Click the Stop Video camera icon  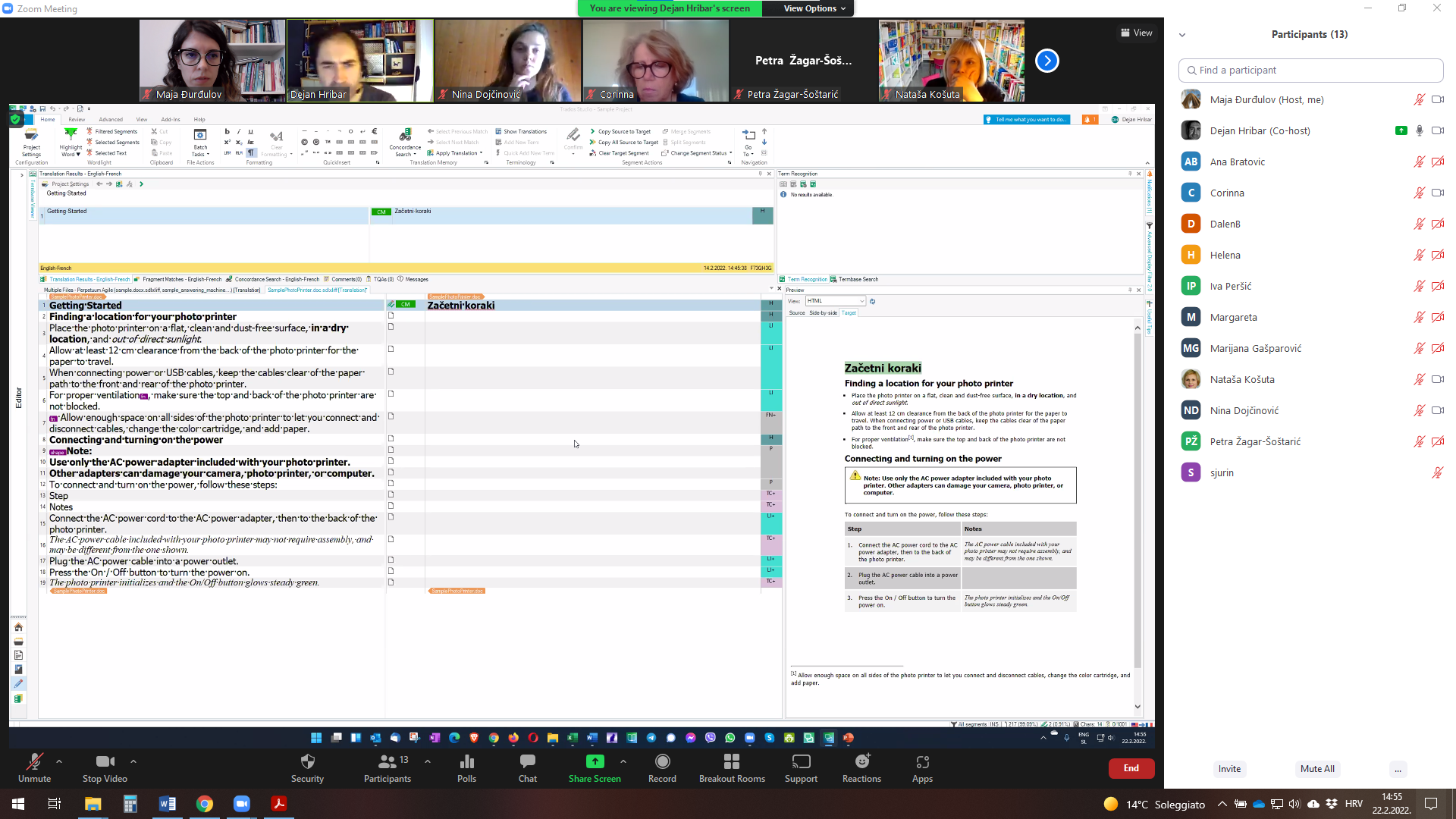tap(105, 761)
